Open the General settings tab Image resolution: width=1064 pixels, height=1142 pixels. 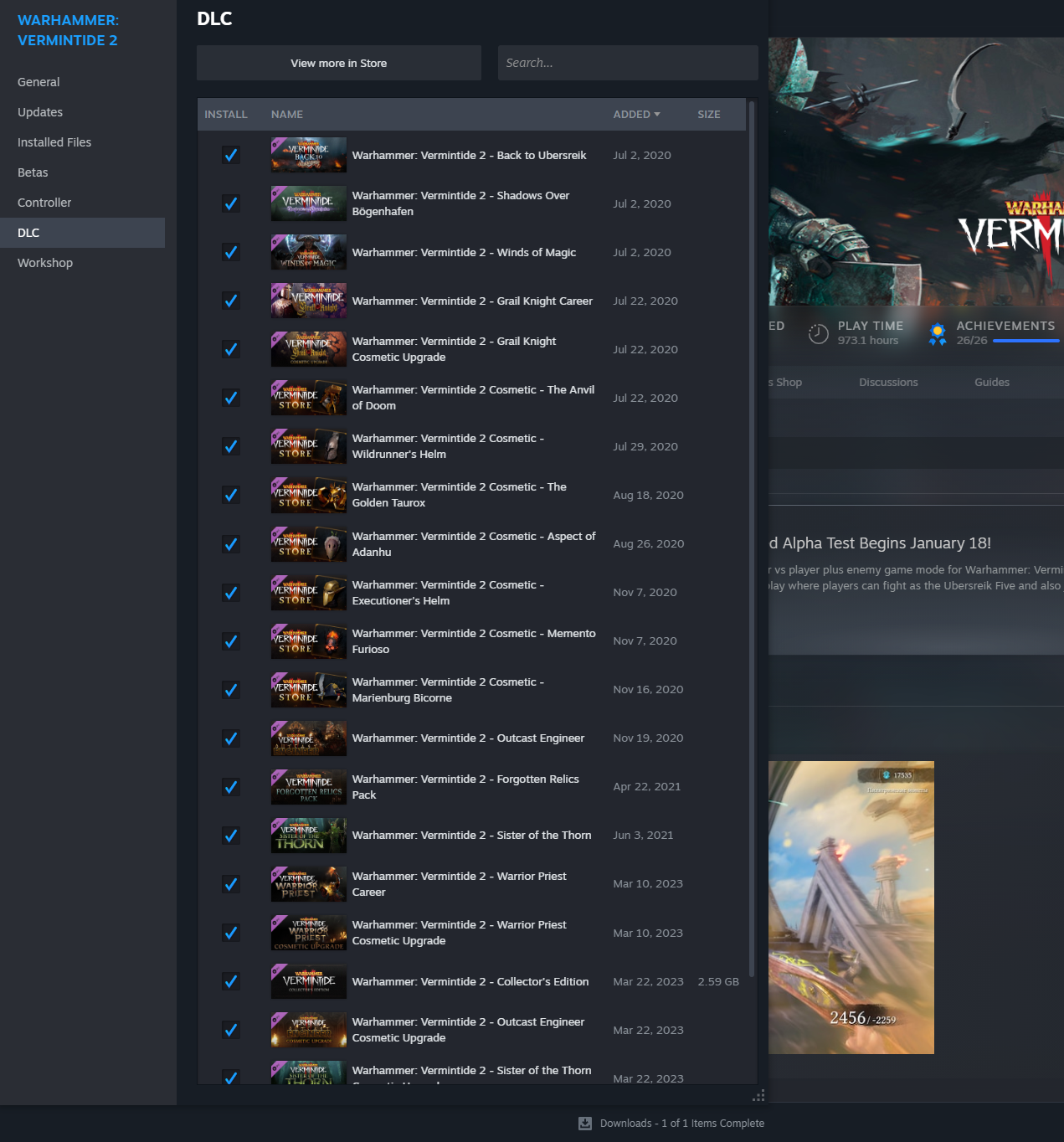82,82
